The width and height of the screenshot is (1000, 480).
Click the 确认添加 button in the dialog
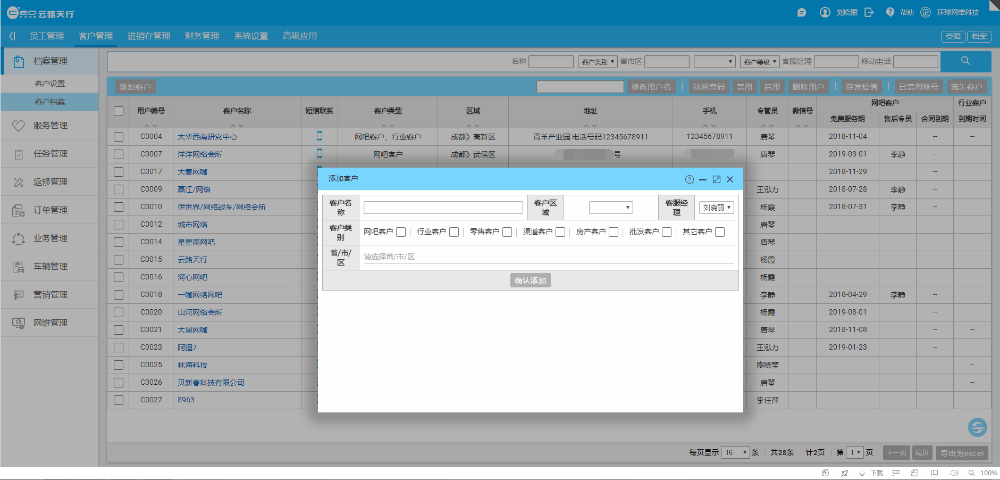[x=530, y=280]
